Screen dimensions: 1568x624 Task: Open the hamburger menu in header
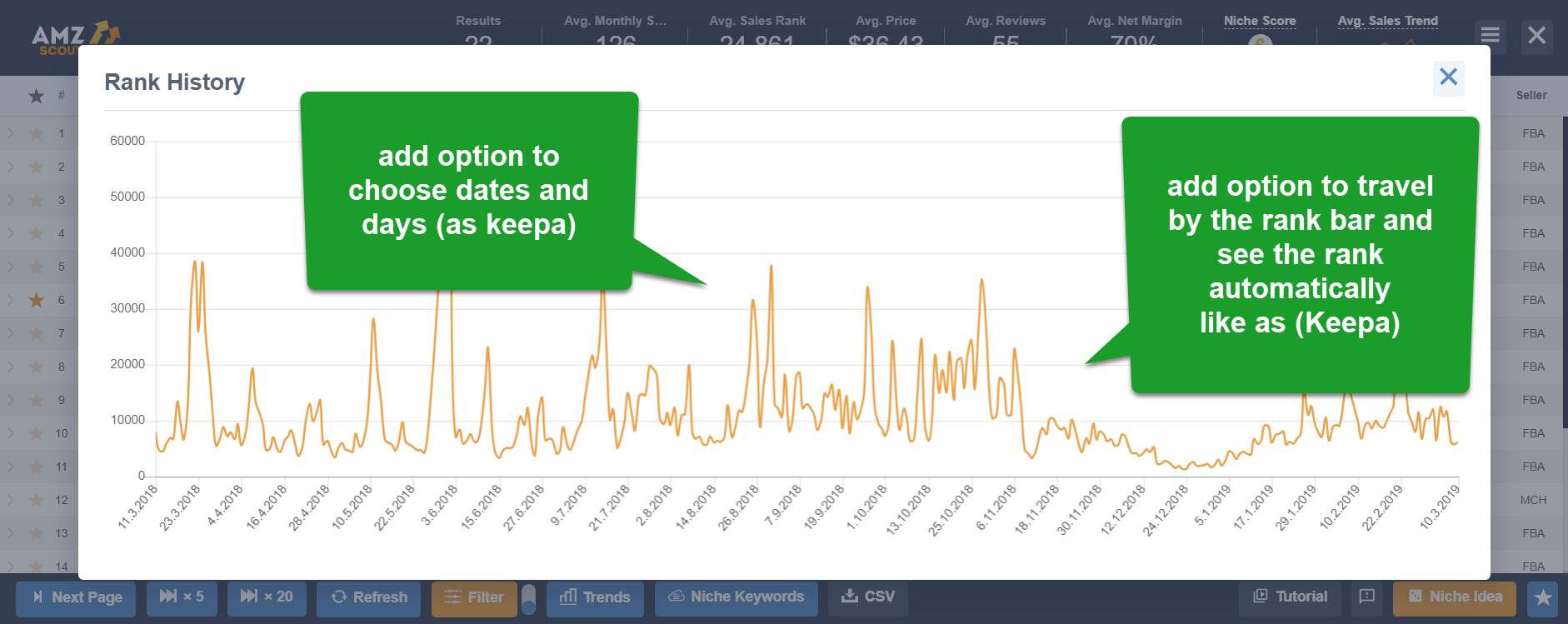click(x=1490, y=36)
